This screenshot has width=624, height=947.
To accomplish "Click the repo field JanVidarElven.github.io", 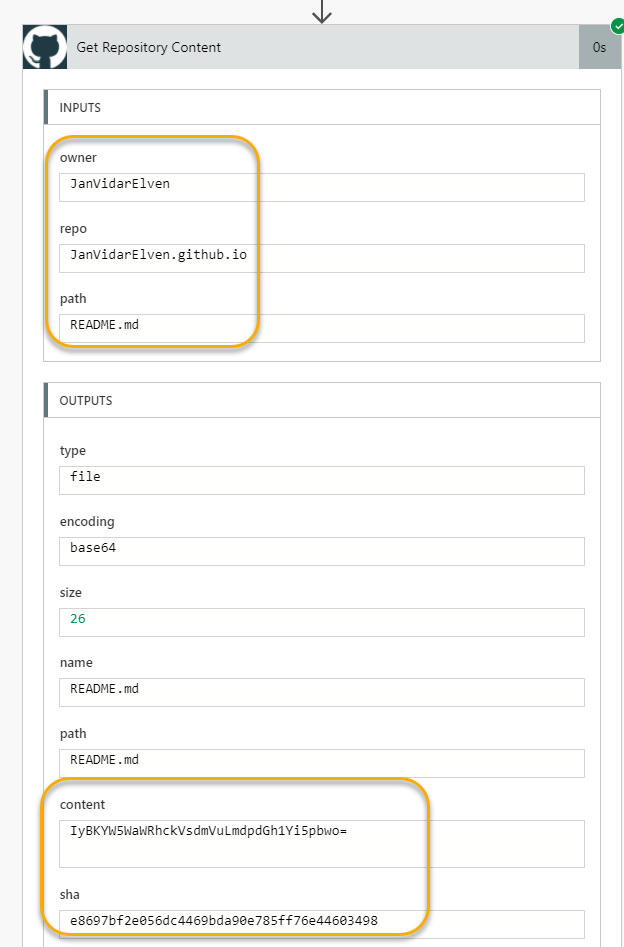I will (x=322, y=258).
